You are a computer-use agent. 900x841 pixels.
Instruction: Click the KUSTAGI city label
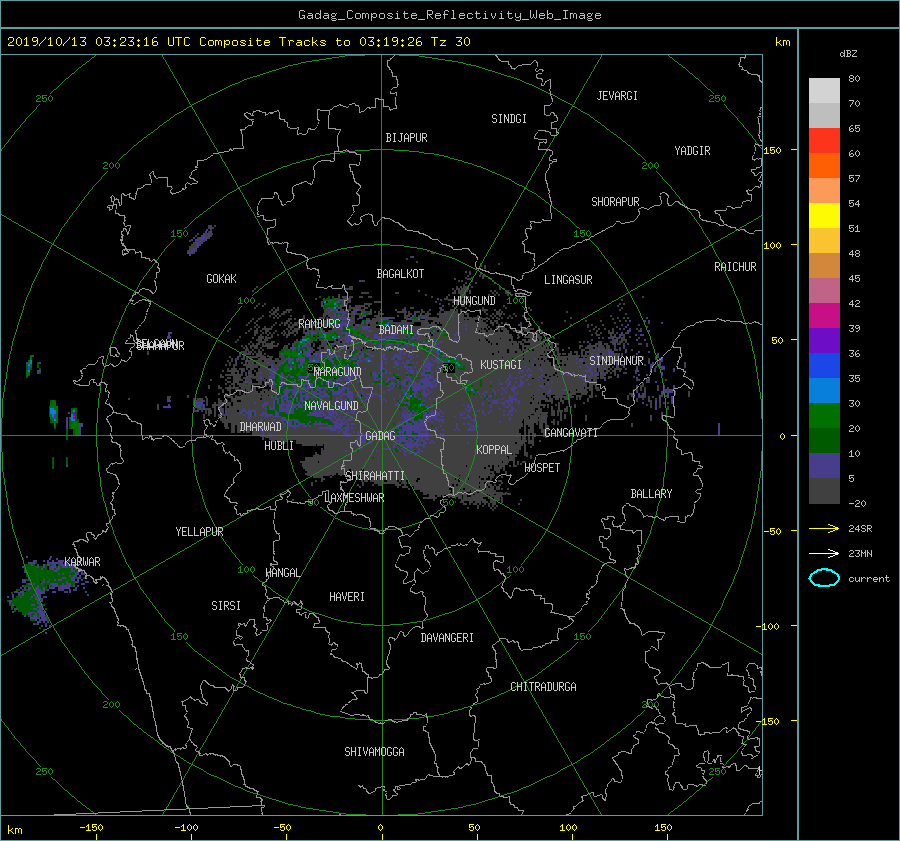pyautogui.click(x=501, y=365)
